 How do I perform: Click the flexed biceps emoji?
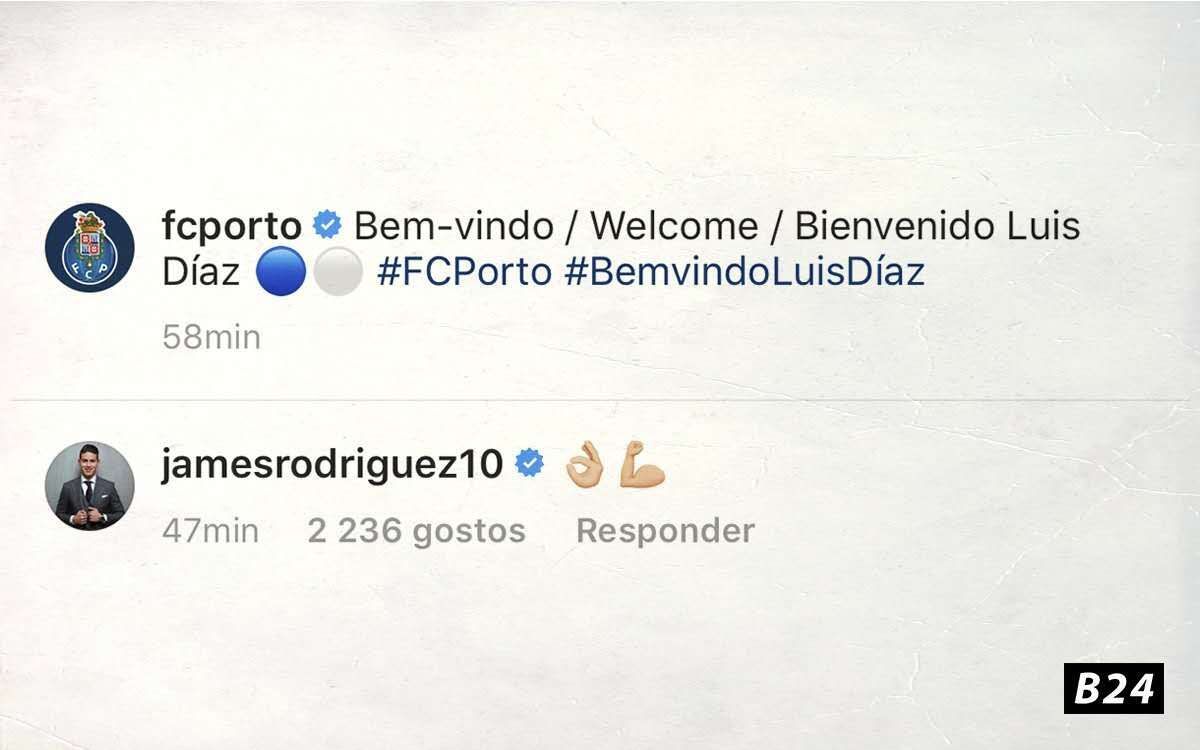coord(642,466)
